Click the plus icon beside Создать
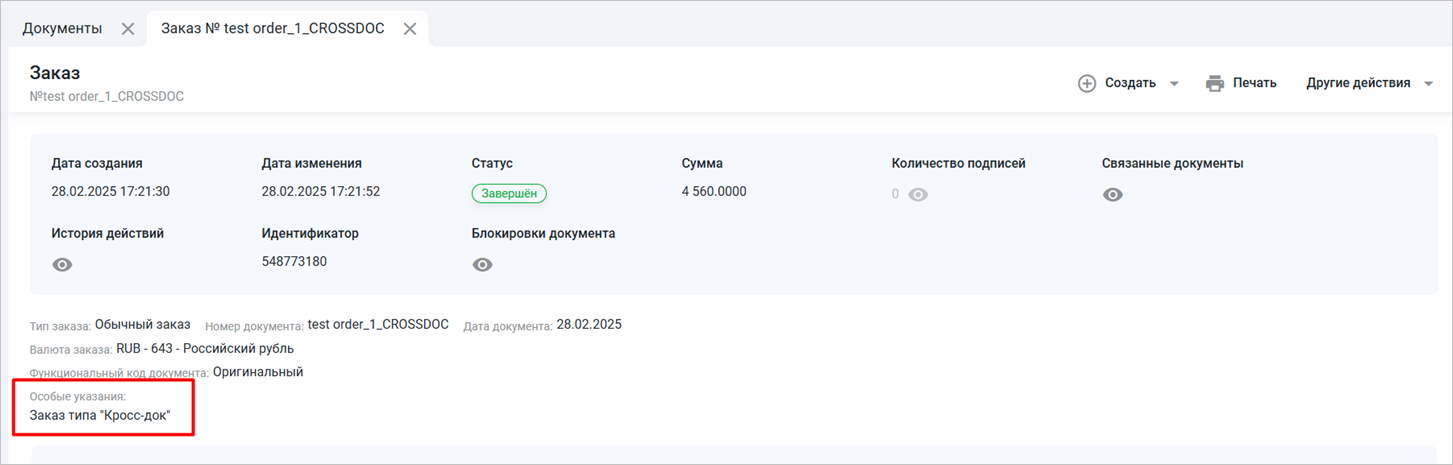The width and height of the screenshot is (1453, 465). pyautogui.click(x=1087, y=83)
